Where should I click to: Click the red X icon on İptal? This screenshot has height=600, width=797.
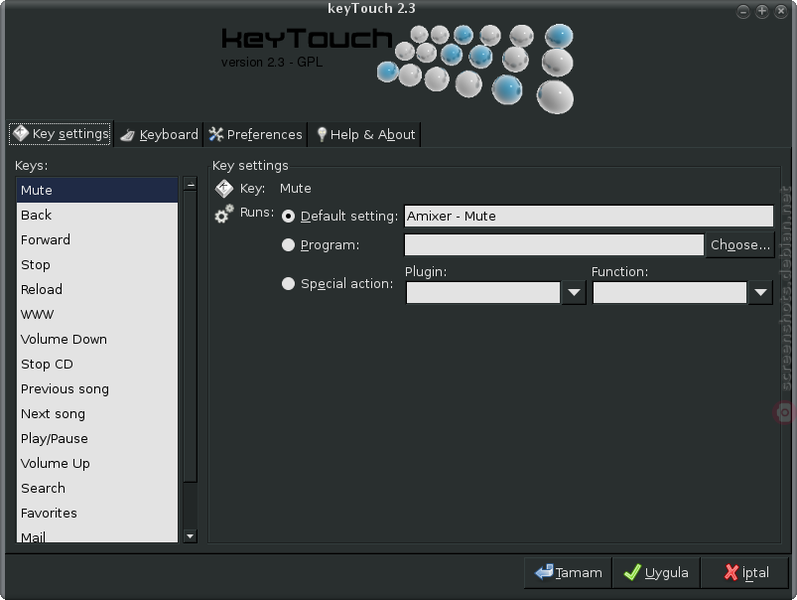[x=731, y=573]
